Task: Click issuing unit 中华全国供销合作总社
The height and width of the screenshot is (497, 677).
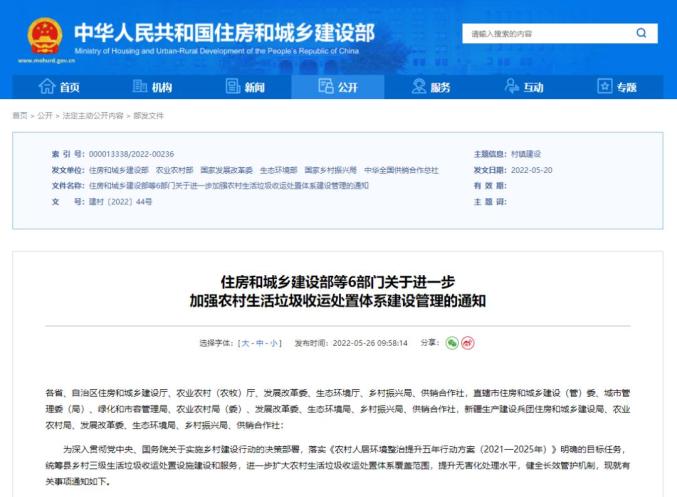Action: point(401,170)
